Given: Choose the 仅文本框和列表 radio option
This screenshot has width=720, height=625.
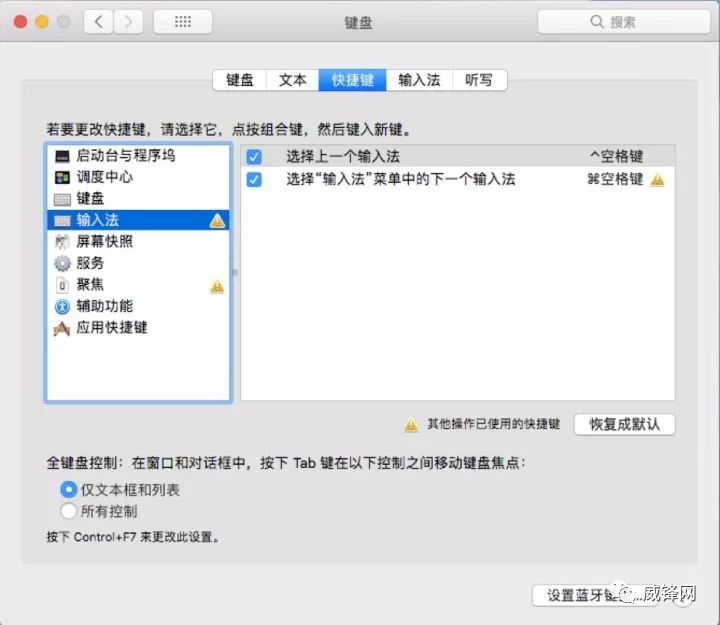Looking at the screenshot, I should pyautogui.click(x=69, y=490).
